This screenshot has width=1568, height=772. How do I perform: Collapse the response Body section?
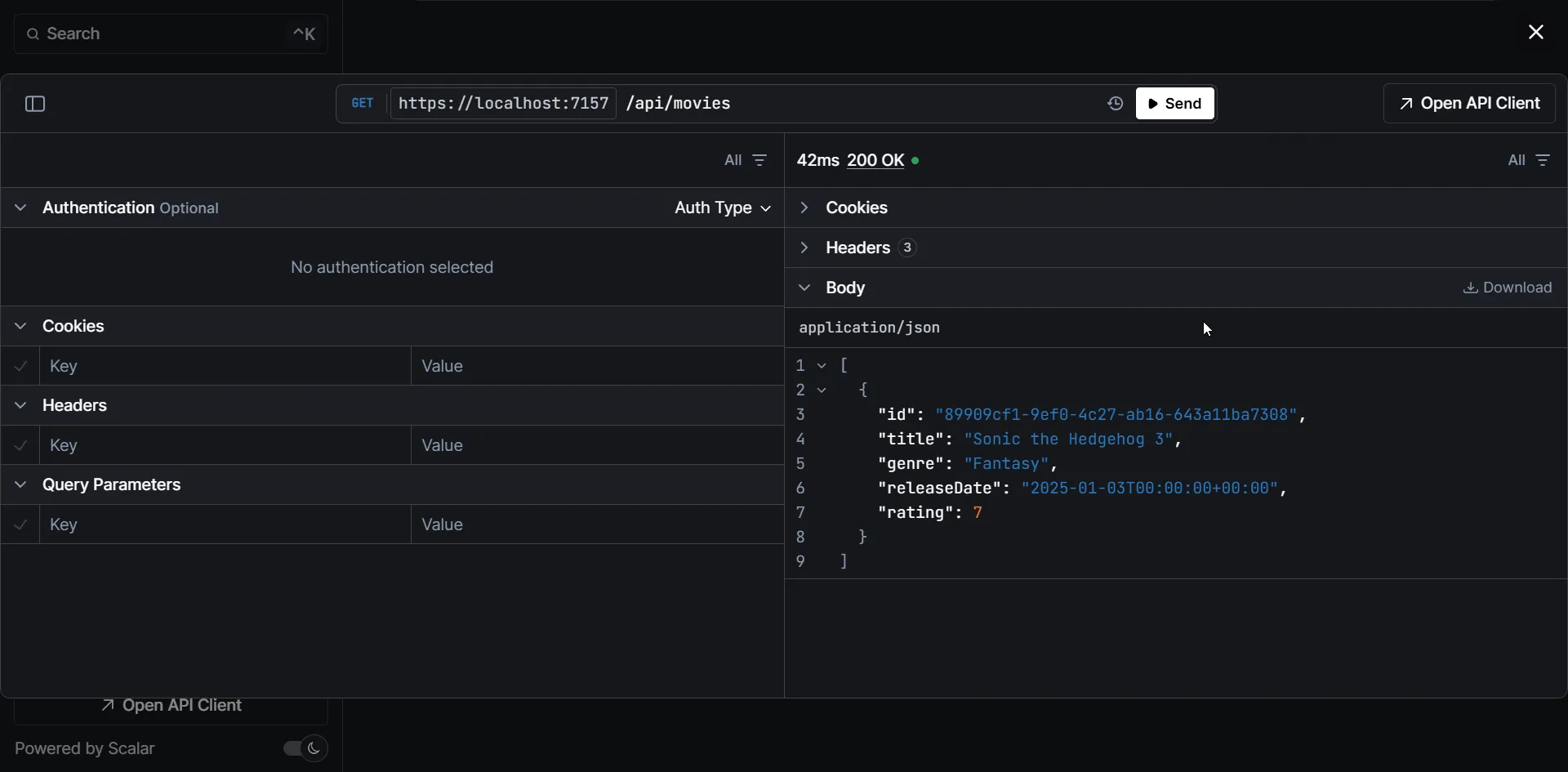pyautogui.click(x=844, y=288)
